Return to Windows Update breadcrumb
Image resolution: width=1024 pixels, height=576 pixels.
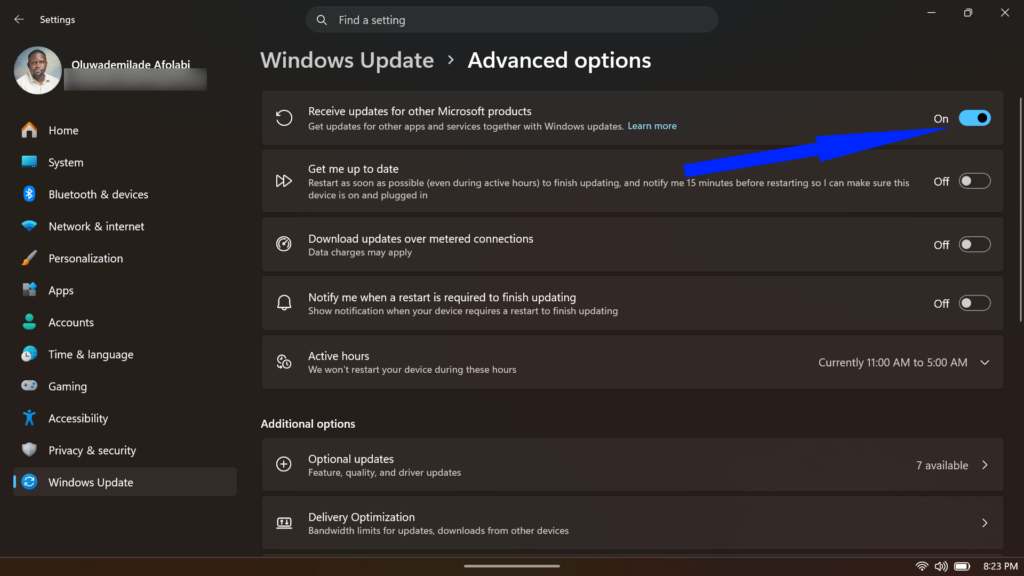coord(347,60)
